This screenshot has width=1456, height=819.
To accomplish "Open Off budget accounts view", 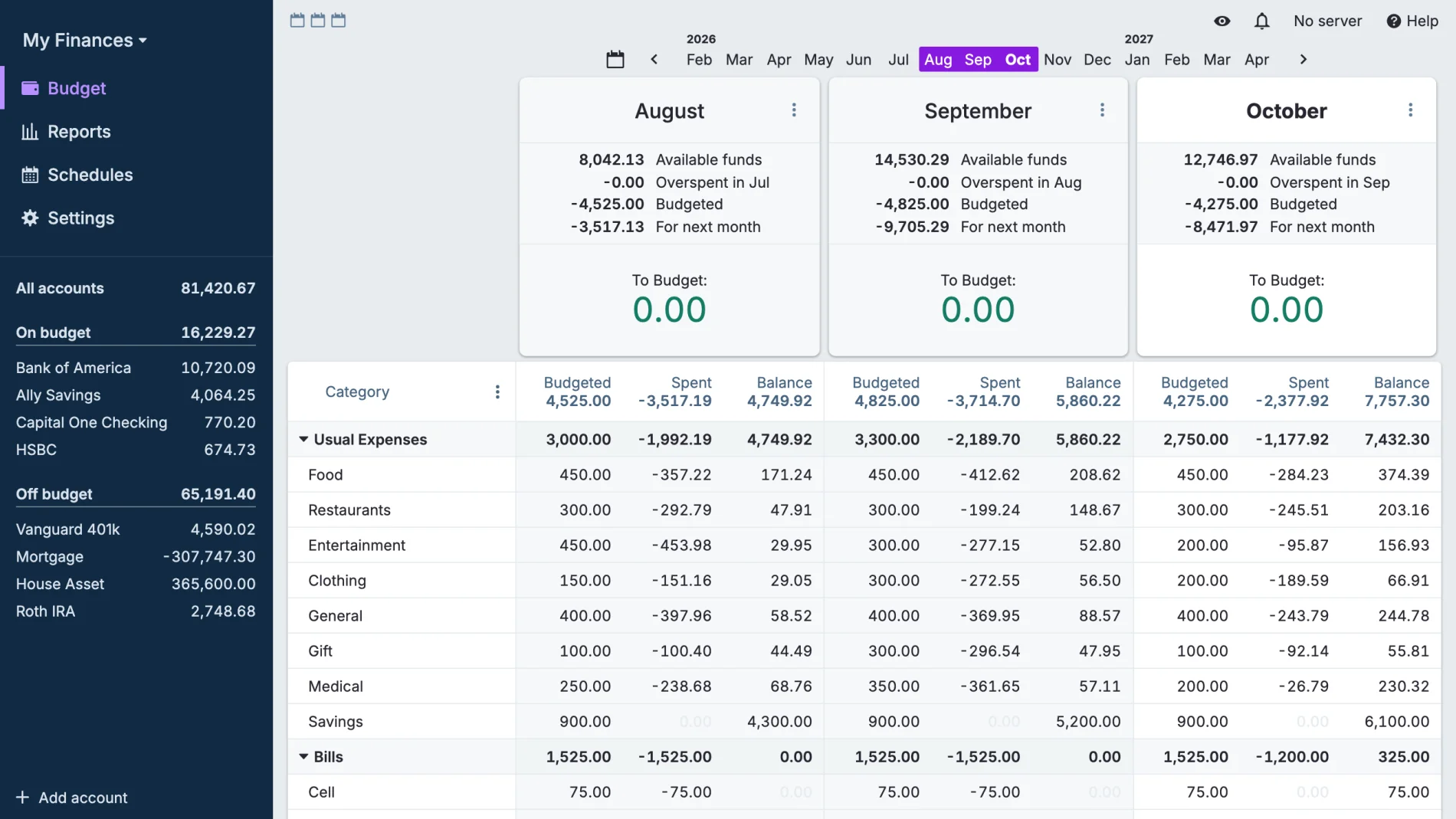I will point(136,494).
